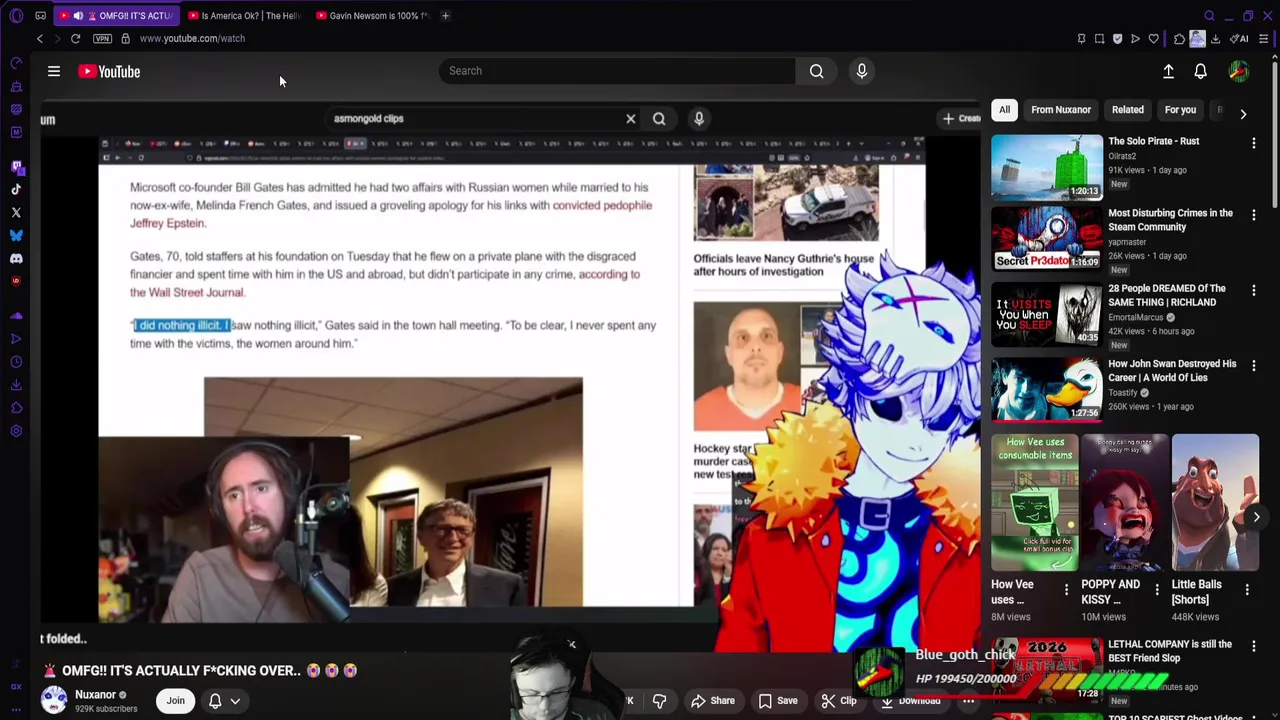The image size is (1280, 720).
Task: Open the YouTube create upload icon
Action: (1168, 71)
